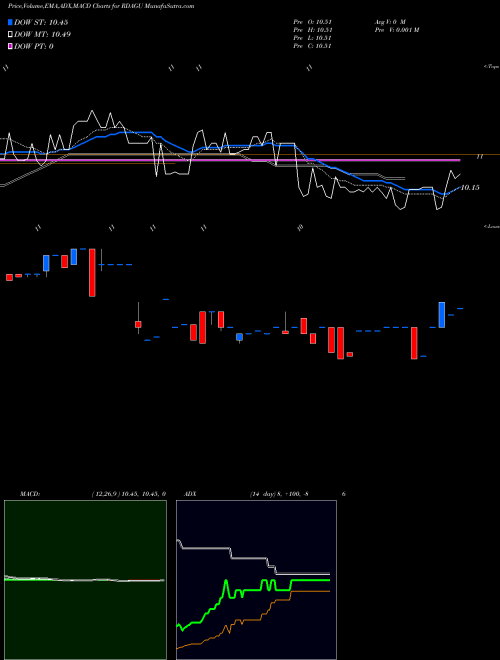Click the blue DOW ST legend swatch
The image size is (500, 660).
(10, 22)
